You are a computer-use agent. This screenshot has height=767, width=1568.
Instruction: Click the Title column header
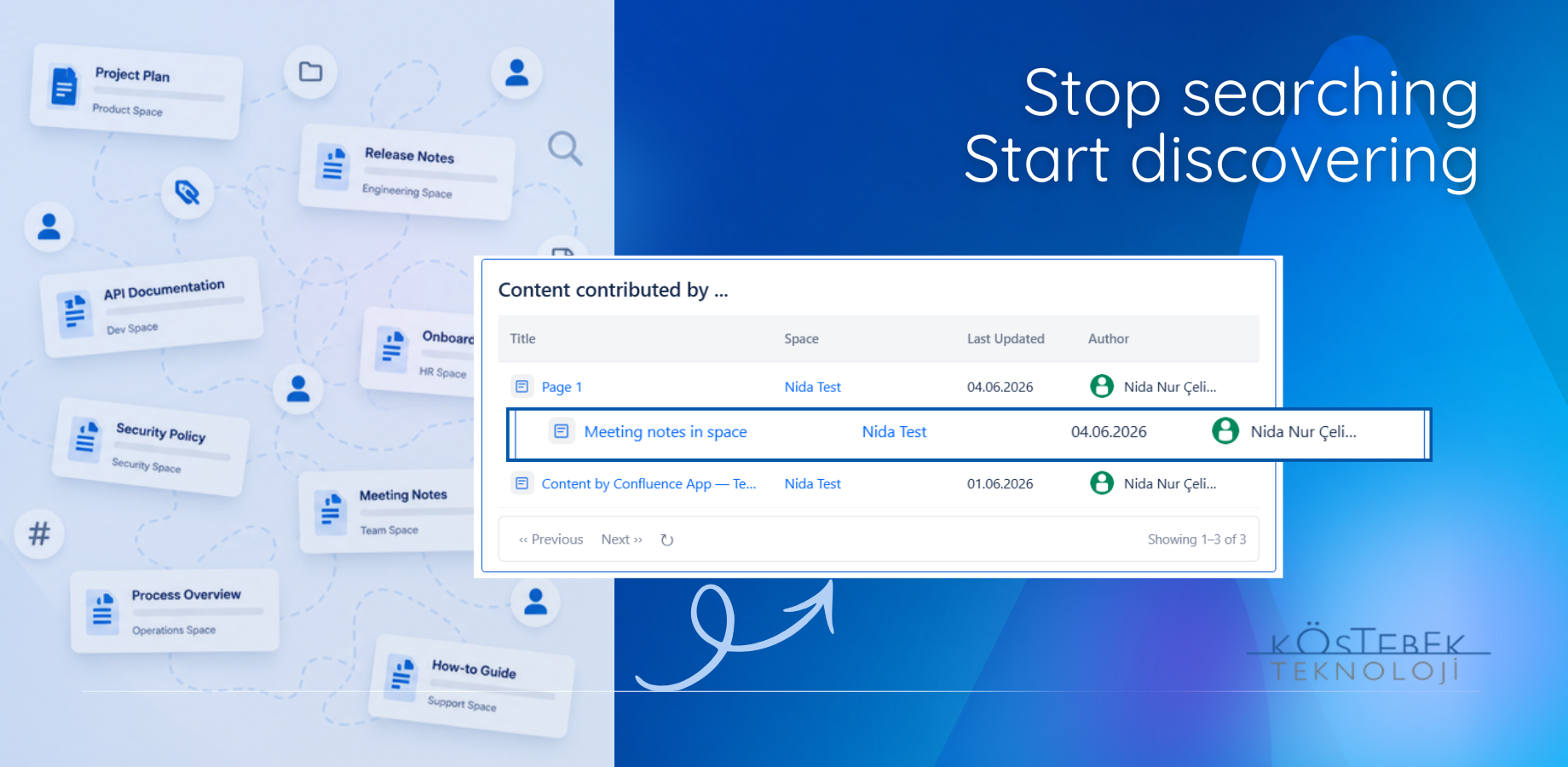(522, 338)
